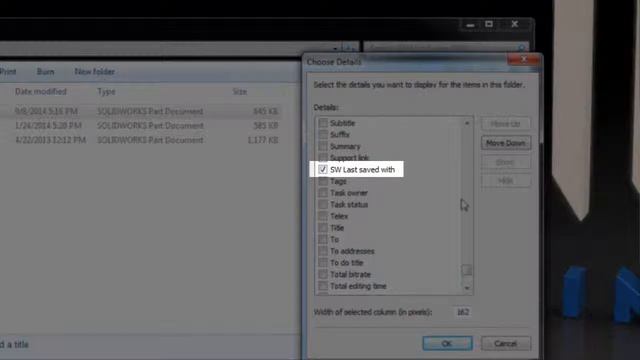
Task: Enable the Support link checkbox
Action: click(x=323, y=157)
